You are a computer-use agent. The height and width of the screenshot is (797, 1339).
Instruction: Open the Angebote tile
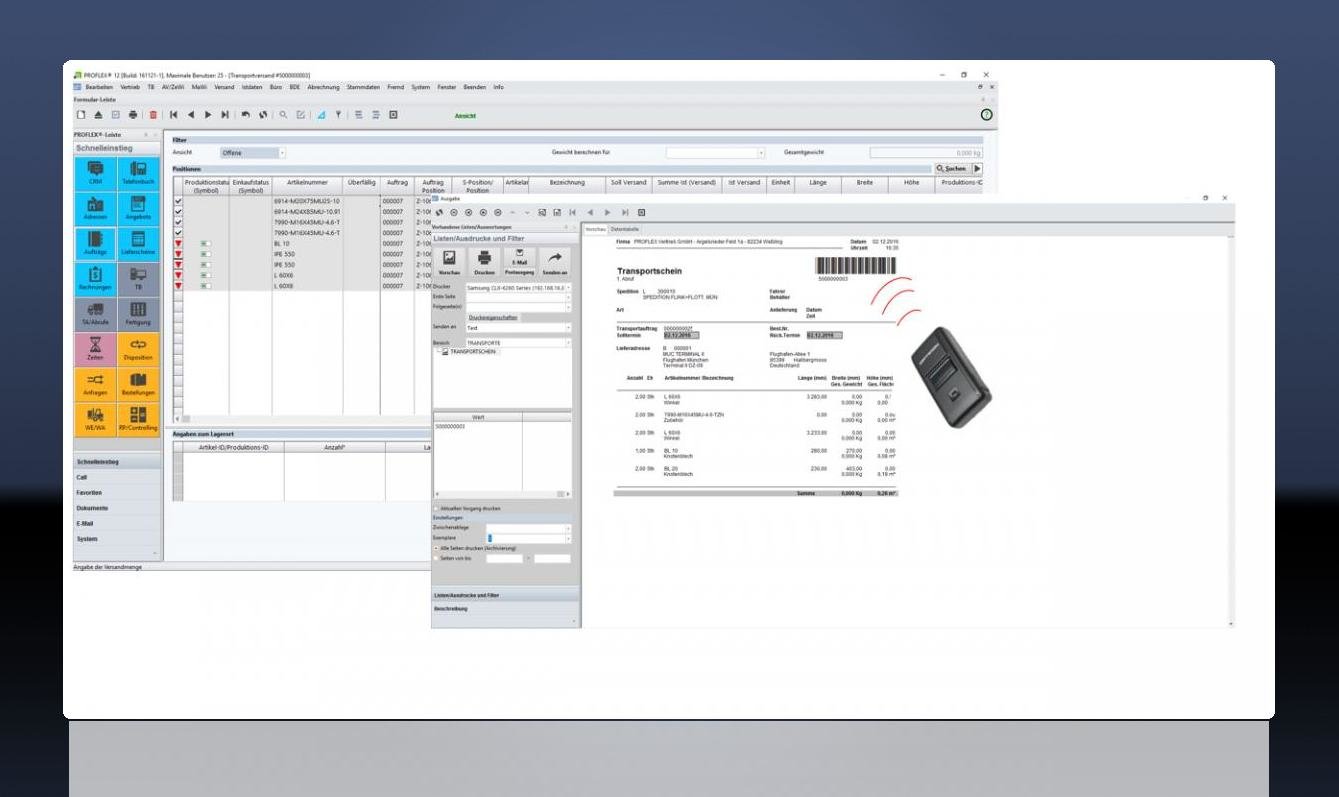[138, 207]
